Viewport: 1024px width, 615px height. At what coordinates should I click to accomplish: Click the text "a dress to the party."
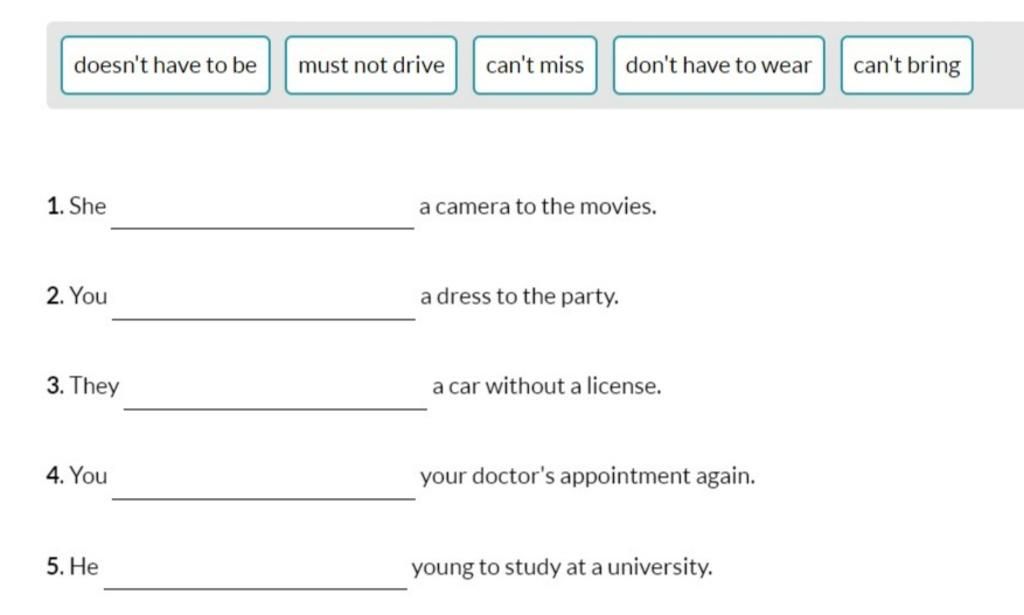(519, 296)
